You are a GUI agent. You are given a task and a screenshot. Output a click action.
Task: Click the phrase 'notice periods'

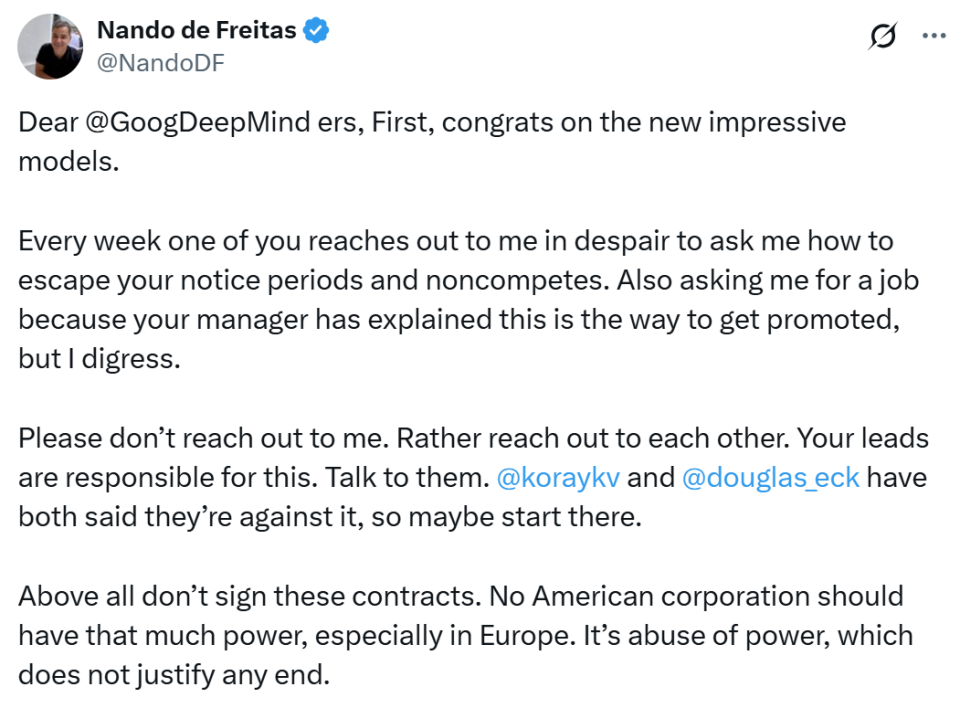(272, 281)
